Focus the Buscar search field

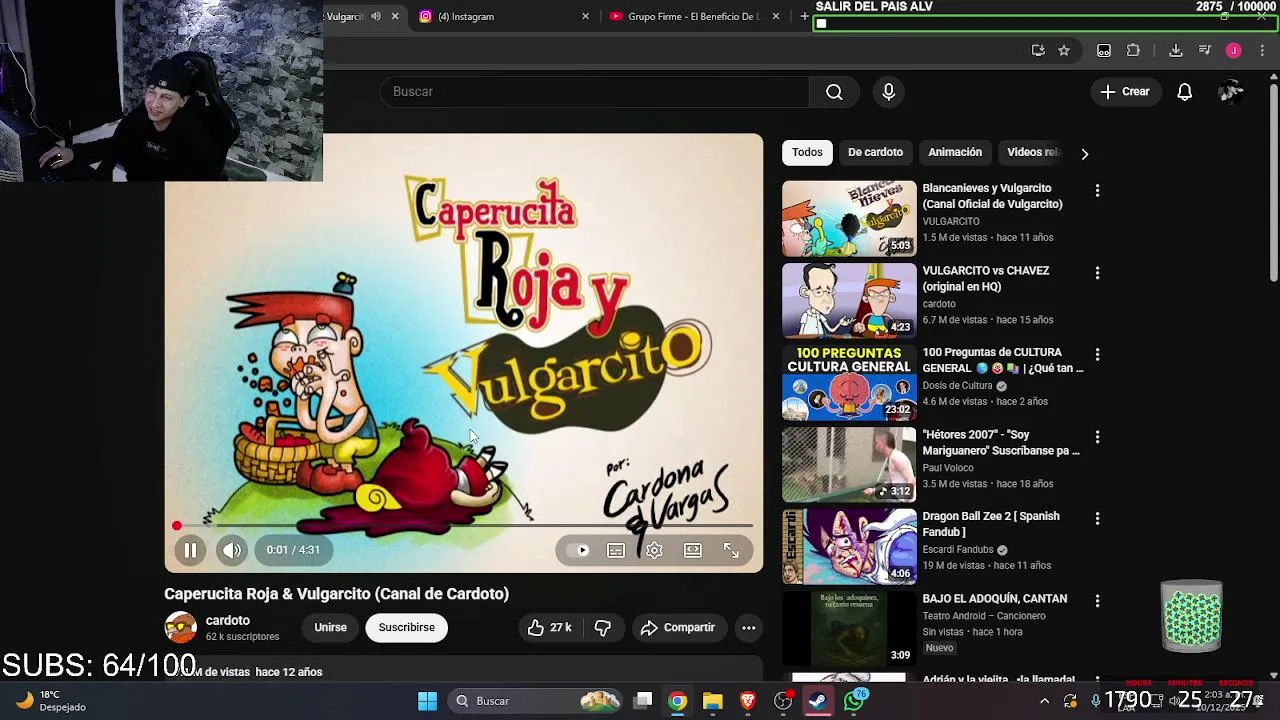595,92
